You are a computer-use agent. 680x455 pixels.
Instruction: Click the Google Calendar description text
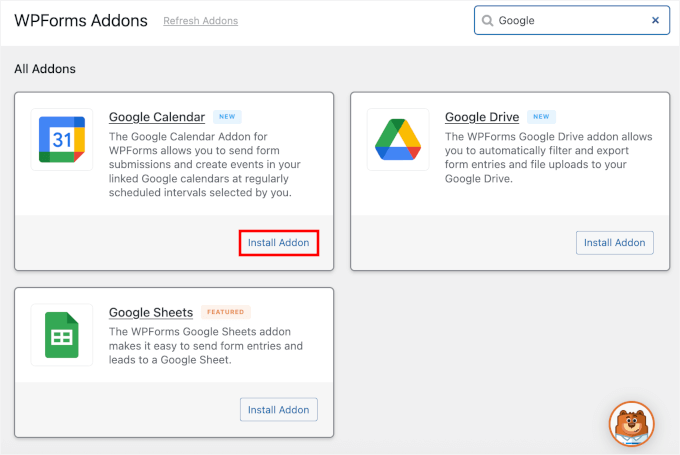click(205, 164)
